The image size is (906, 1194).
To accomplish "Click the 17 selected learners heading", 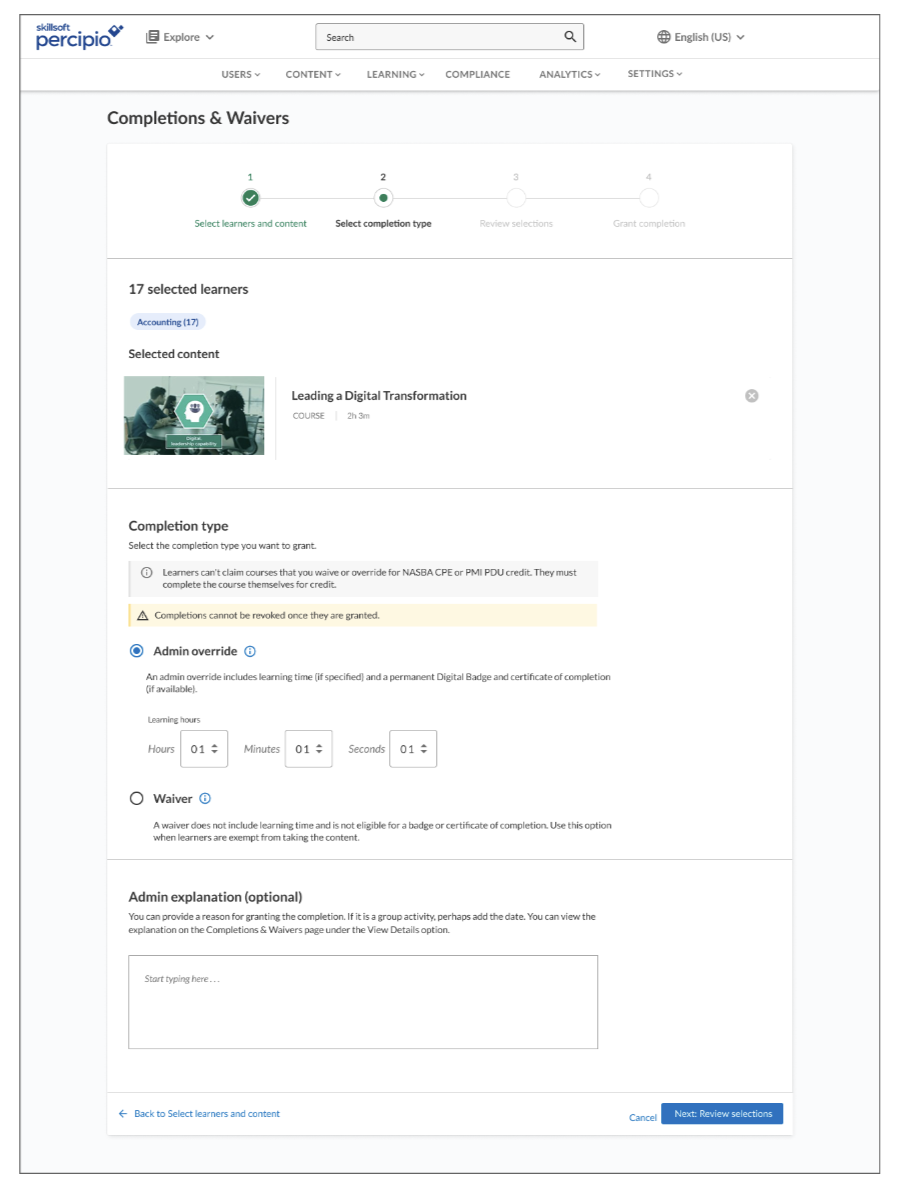I will (x=188, y=289).
